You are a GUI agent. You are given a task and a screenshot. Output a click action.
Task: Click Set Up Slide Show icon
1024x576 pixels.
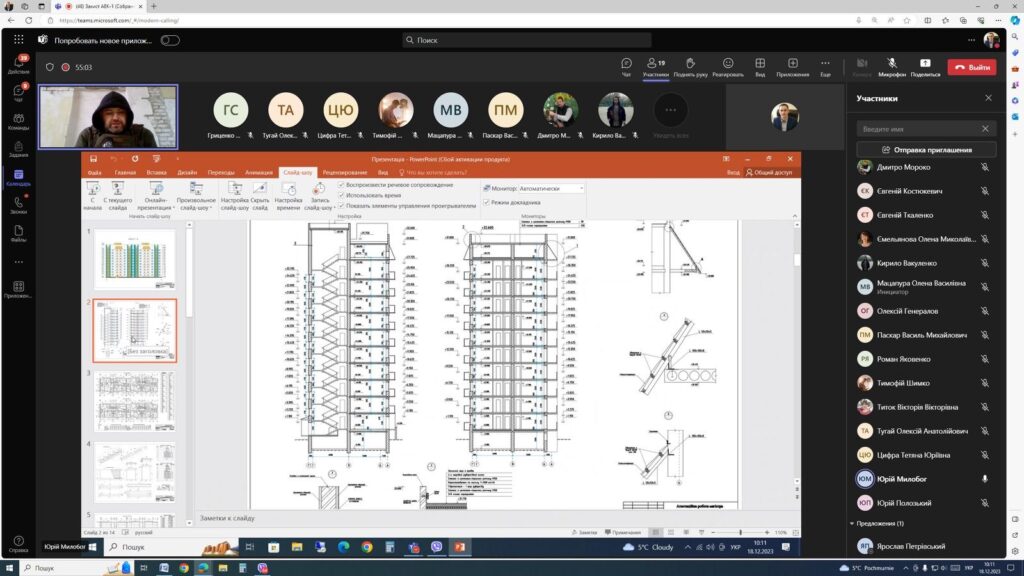click(x=234, y=196)
